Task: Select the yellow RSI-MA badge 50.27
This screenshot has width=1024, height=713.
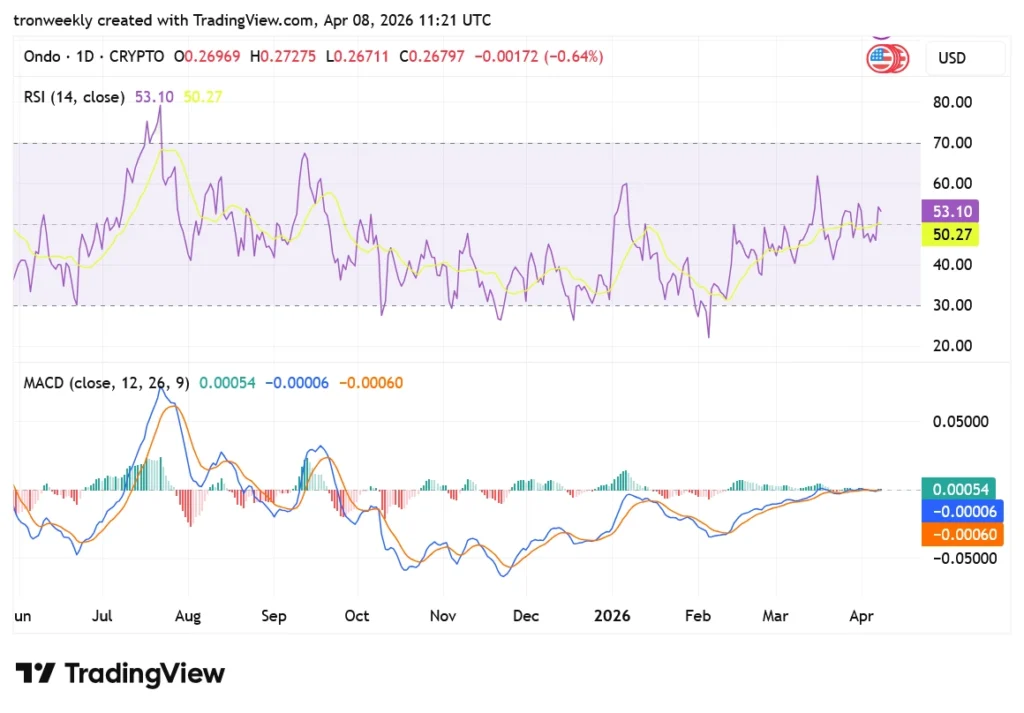Action: [950, 234]
